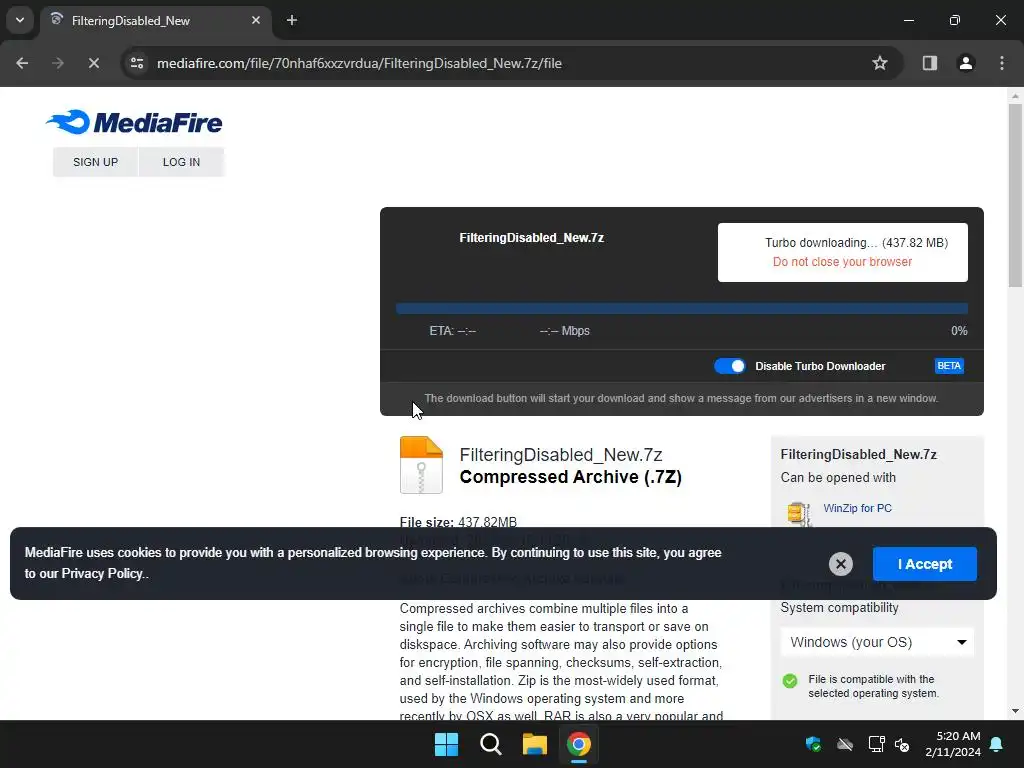Expand the Windows (your OS) dropdown

click(877, 642)
